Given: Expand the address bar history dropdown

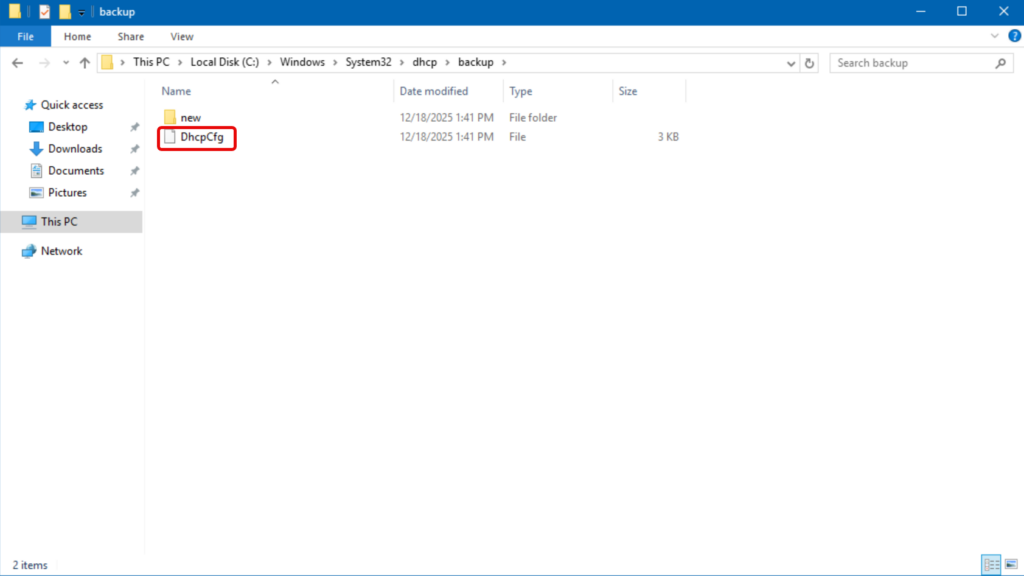Looking at the screenshot, I should point(791,63).
